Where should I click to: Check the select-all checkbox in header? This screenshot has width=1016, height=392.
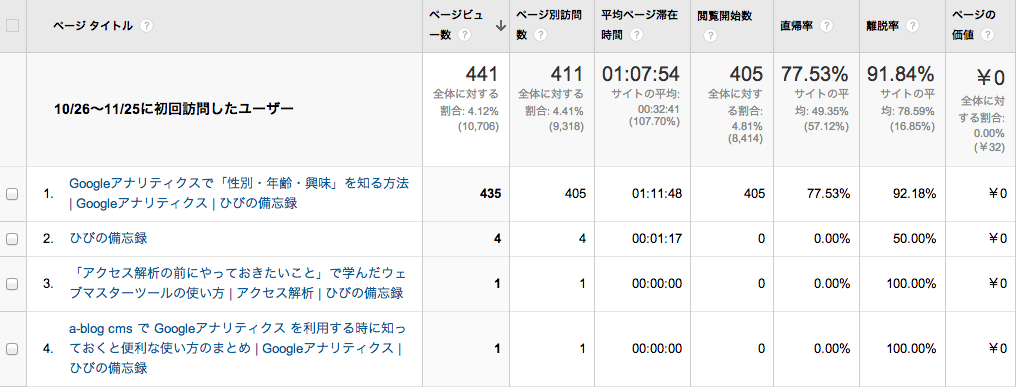click(12, 26)
